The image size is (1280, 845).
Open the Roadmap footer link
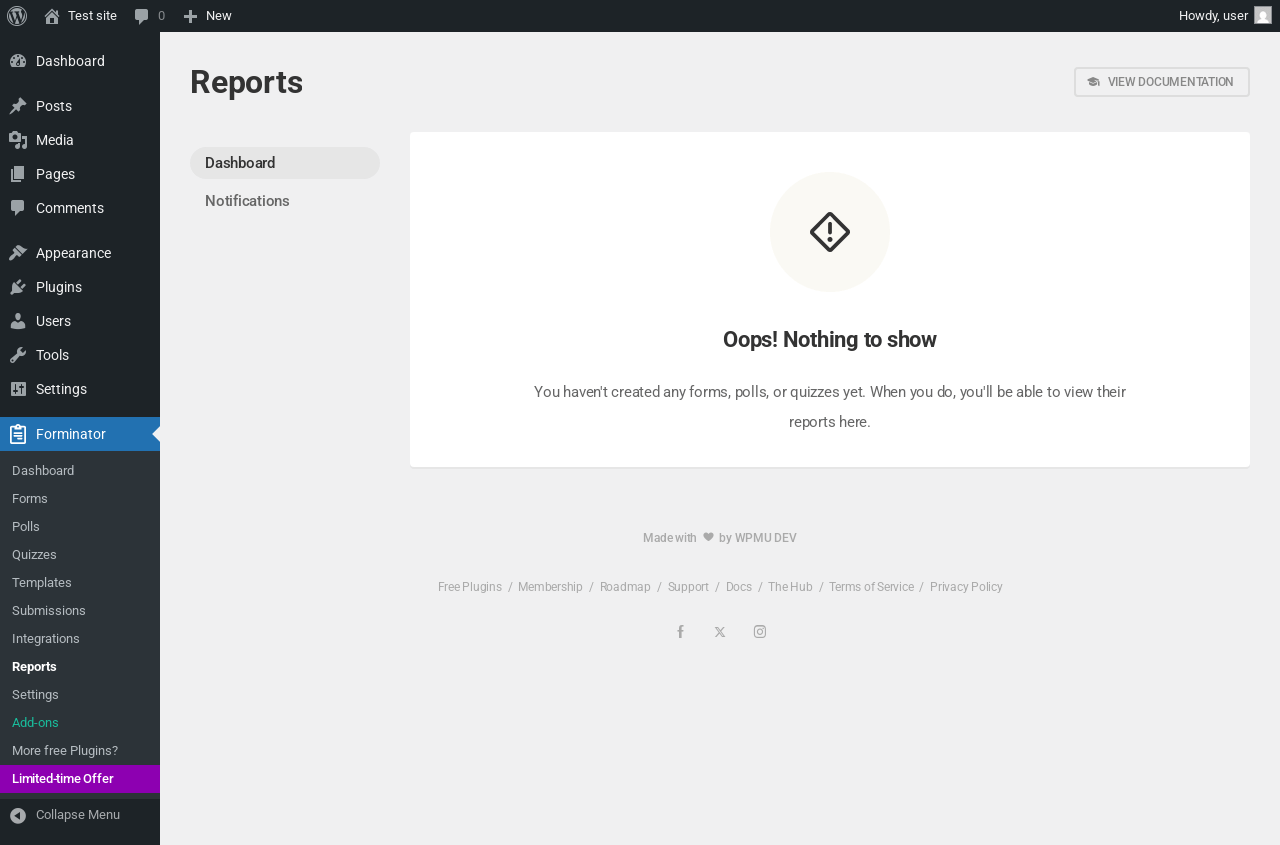[x=625, y=587]
